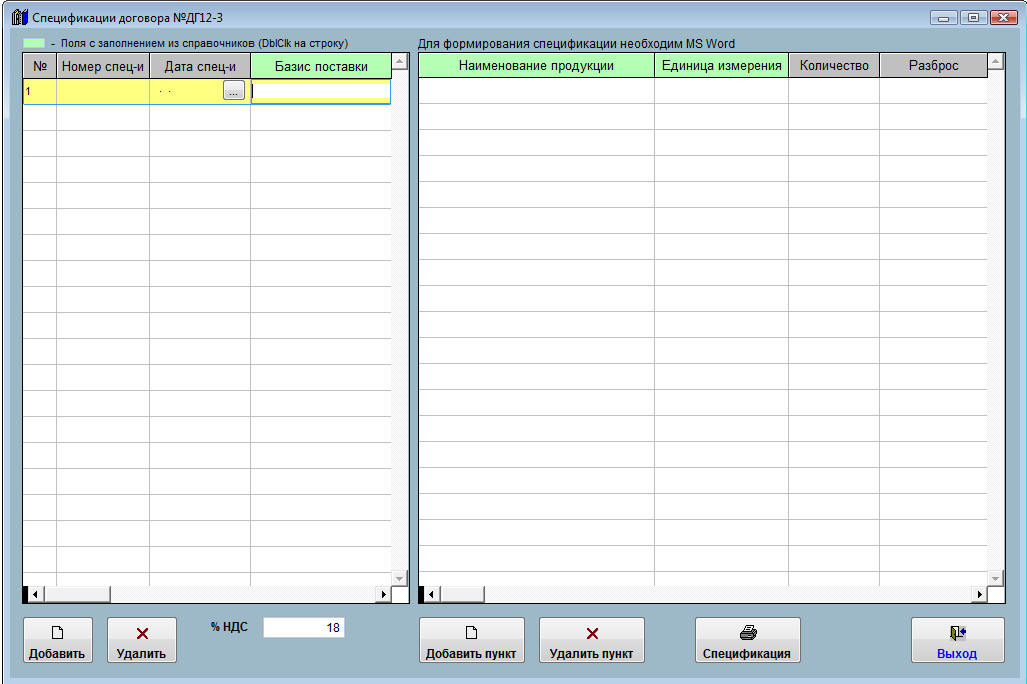
Task: Click the Номер спец-и column header
Action: [x=103, y=66]
